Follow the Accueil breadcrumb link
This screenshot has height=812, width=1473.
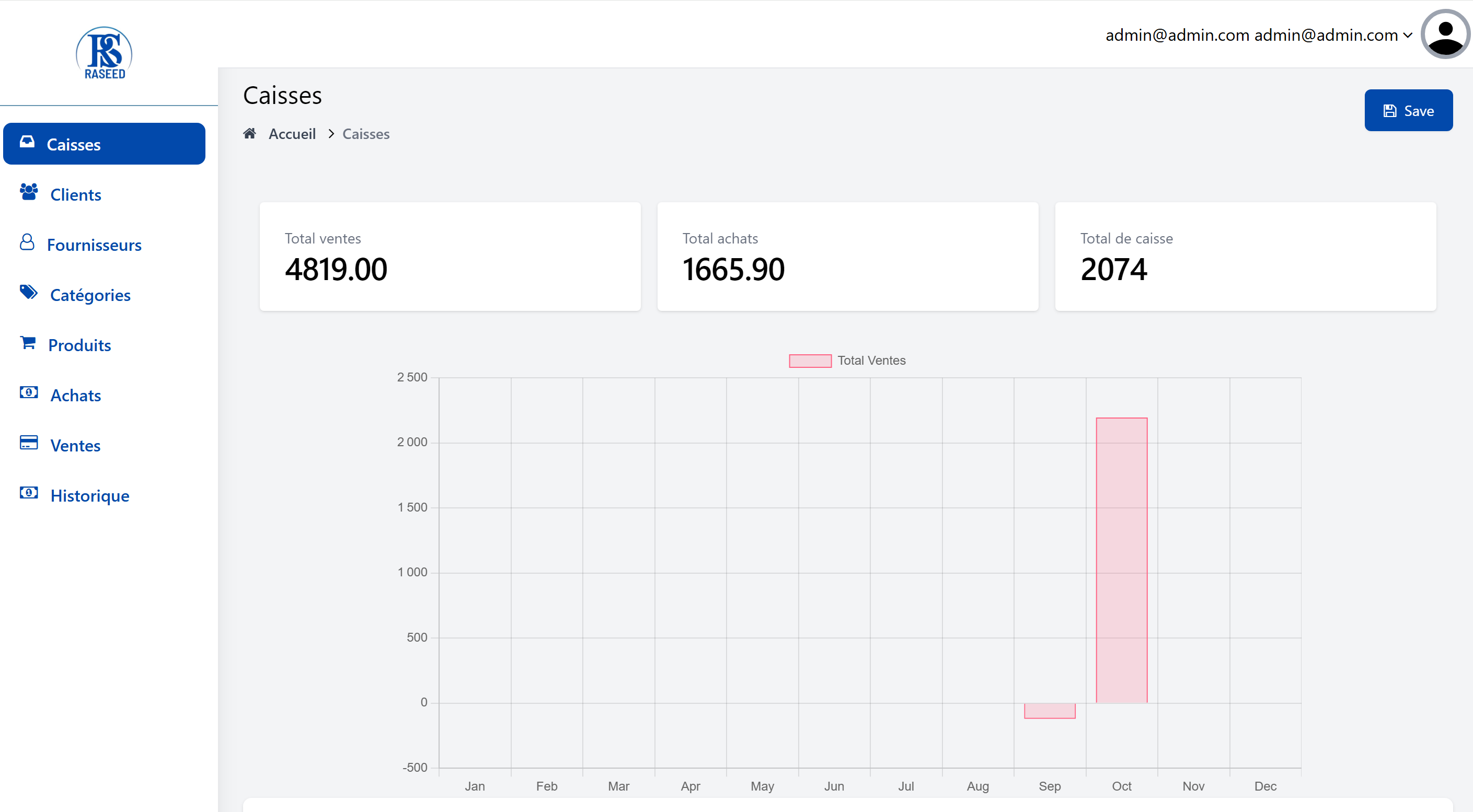tap(292, 134)
